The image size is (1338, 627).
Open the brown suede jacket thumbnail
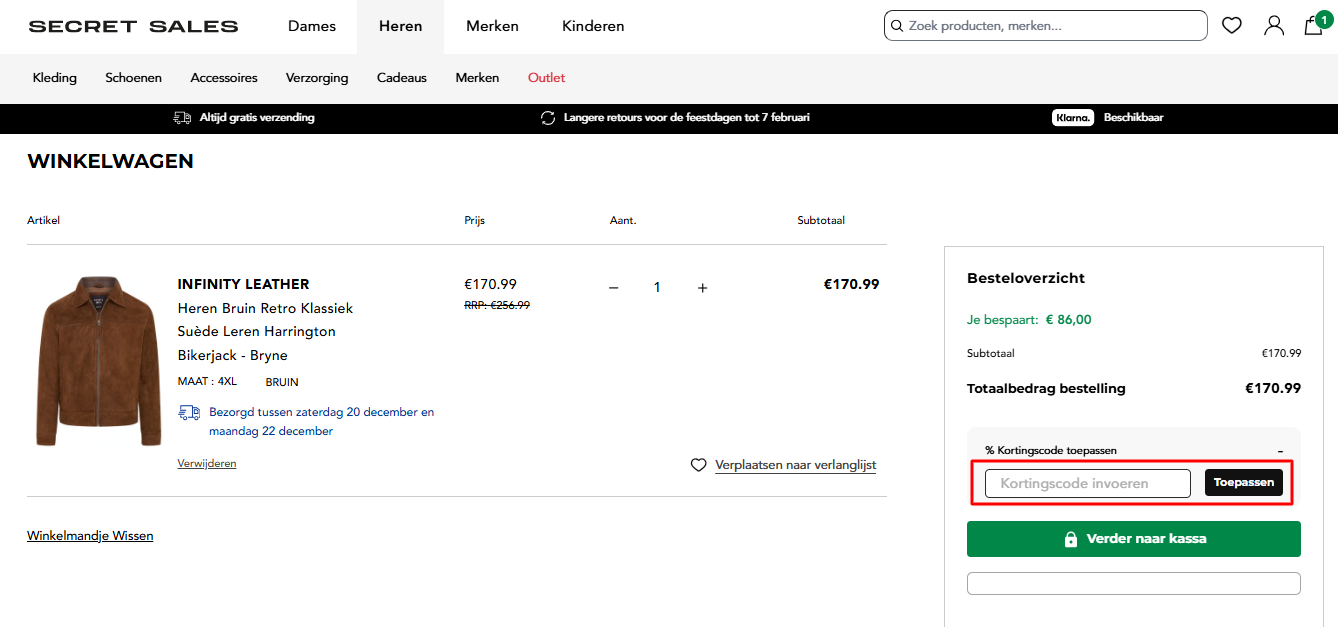[99, 361]
